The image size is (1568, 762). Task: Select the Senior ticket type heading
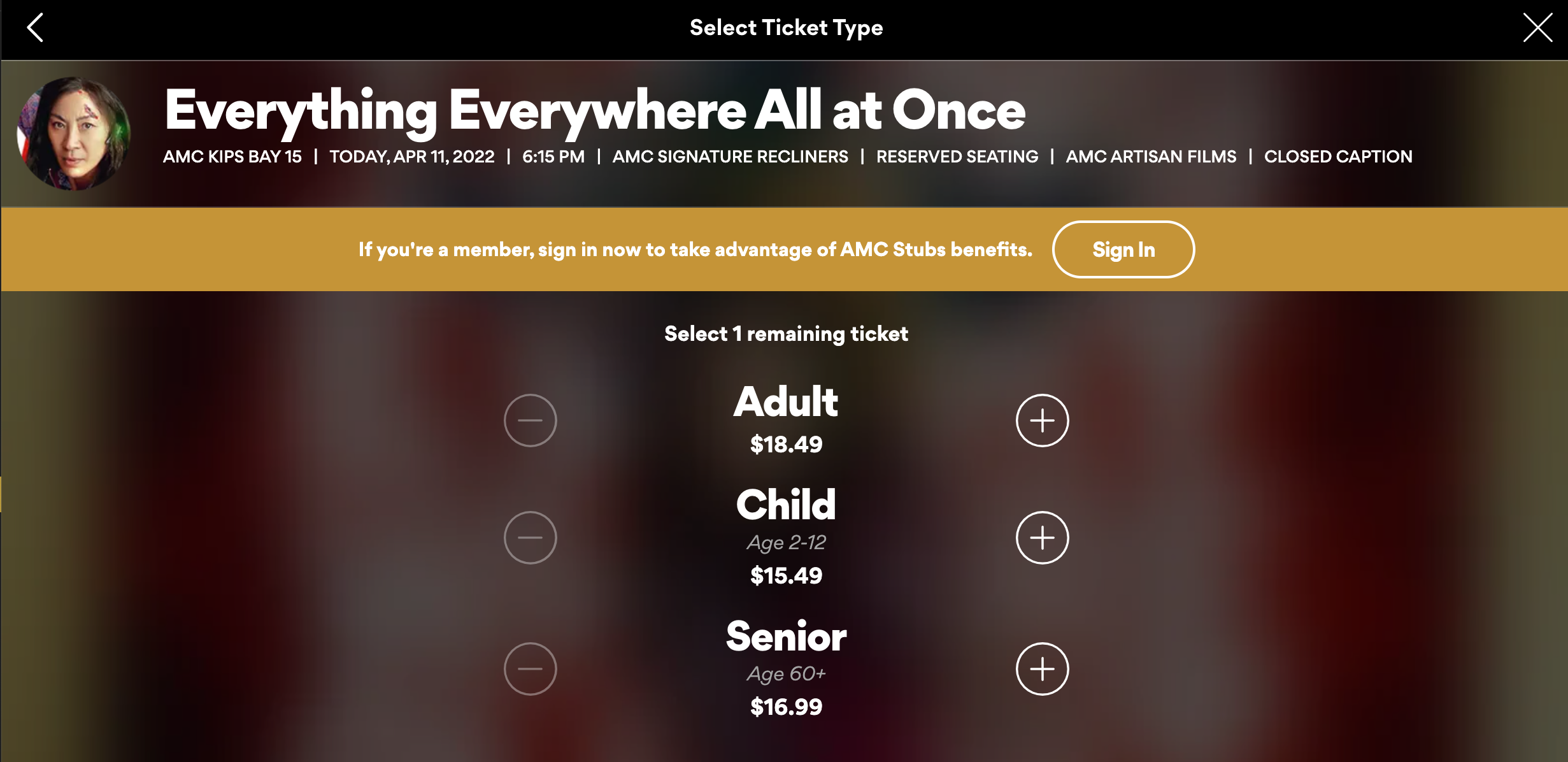point(787,635)
